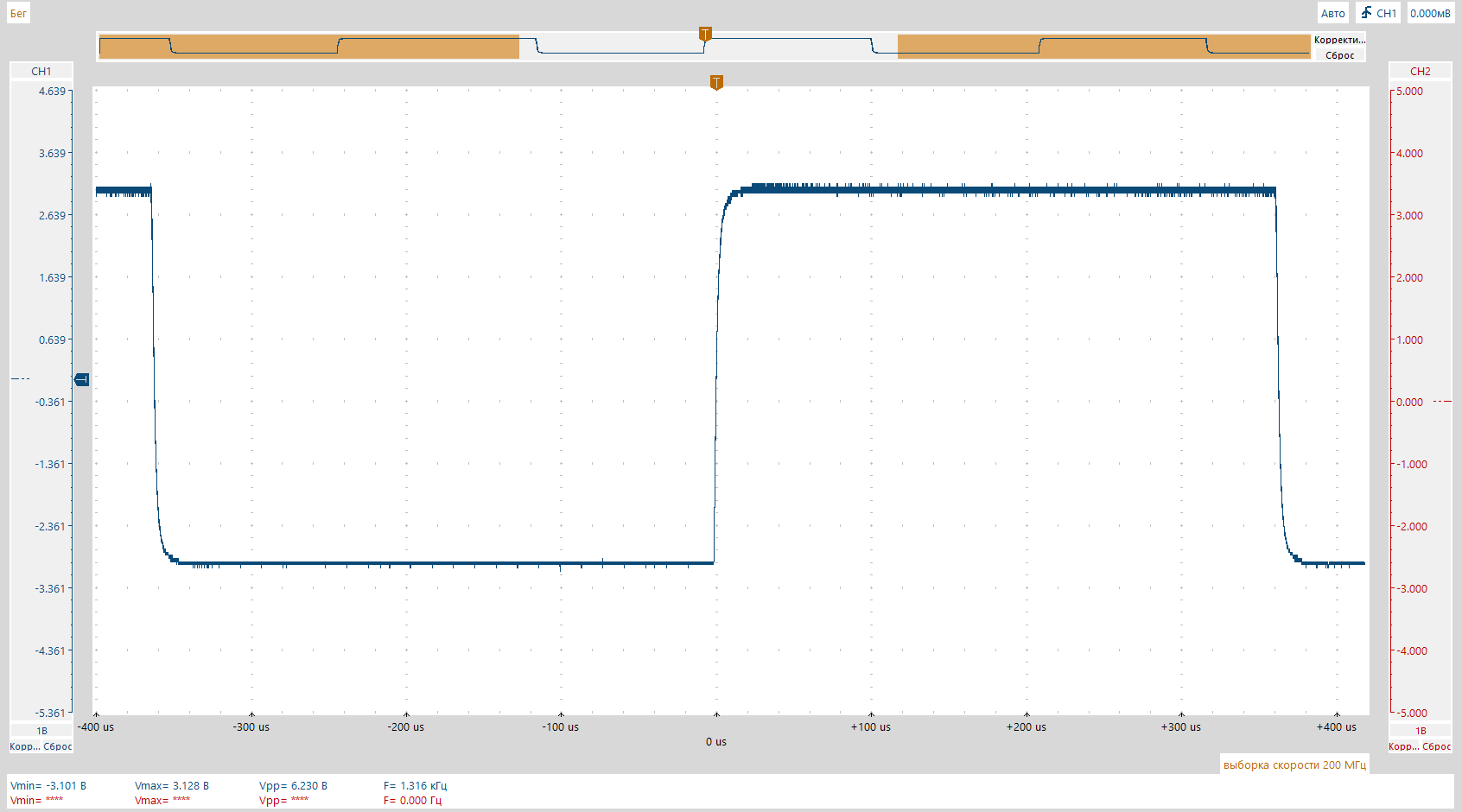
Task: Click the -100 us time axis label
Action: coord(561,726)
